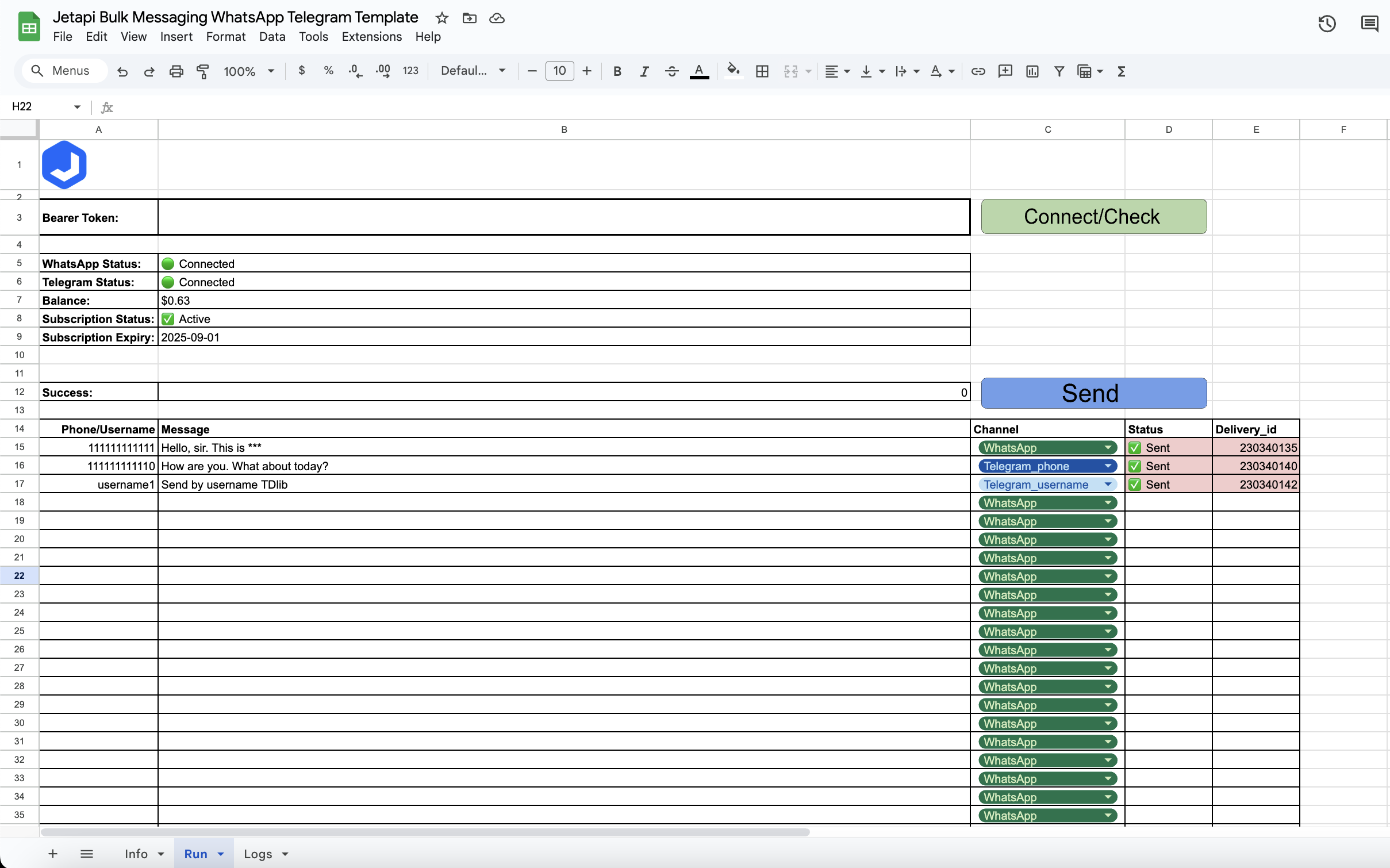This screenshot has width=1390, height=868.
Task: Click the Insert comment icon
Action: tap(1005, 71)
